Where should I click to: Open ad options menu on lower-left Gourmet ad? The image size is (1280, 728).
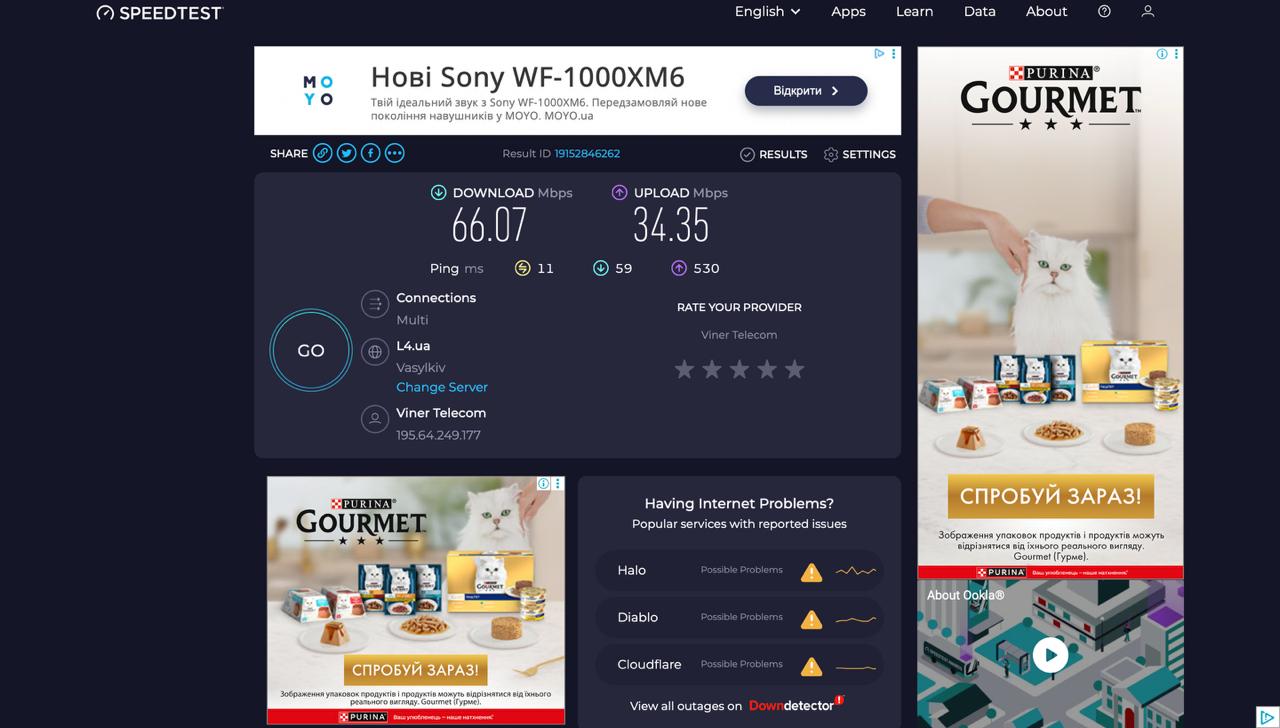pyautogui.click(x=558, y=484)
